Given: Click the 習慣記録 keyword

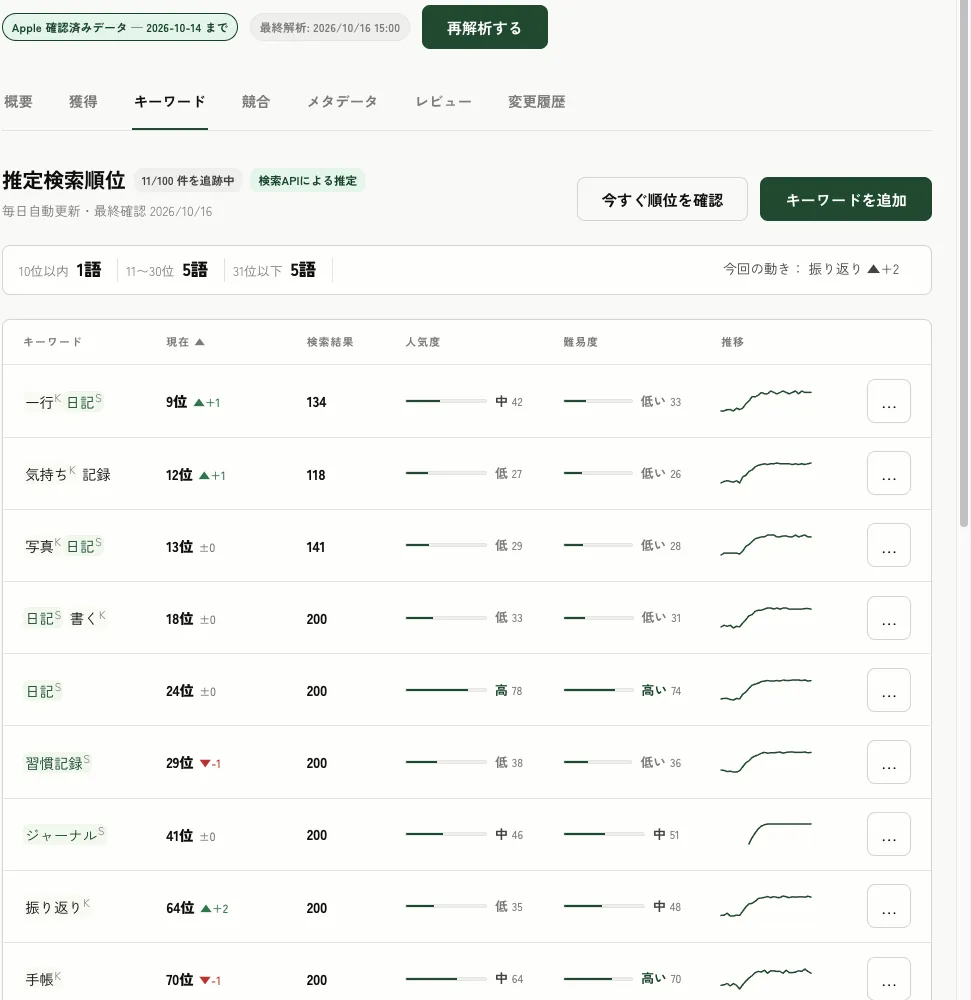Looking at the screenshot, I should click(57, 762).
